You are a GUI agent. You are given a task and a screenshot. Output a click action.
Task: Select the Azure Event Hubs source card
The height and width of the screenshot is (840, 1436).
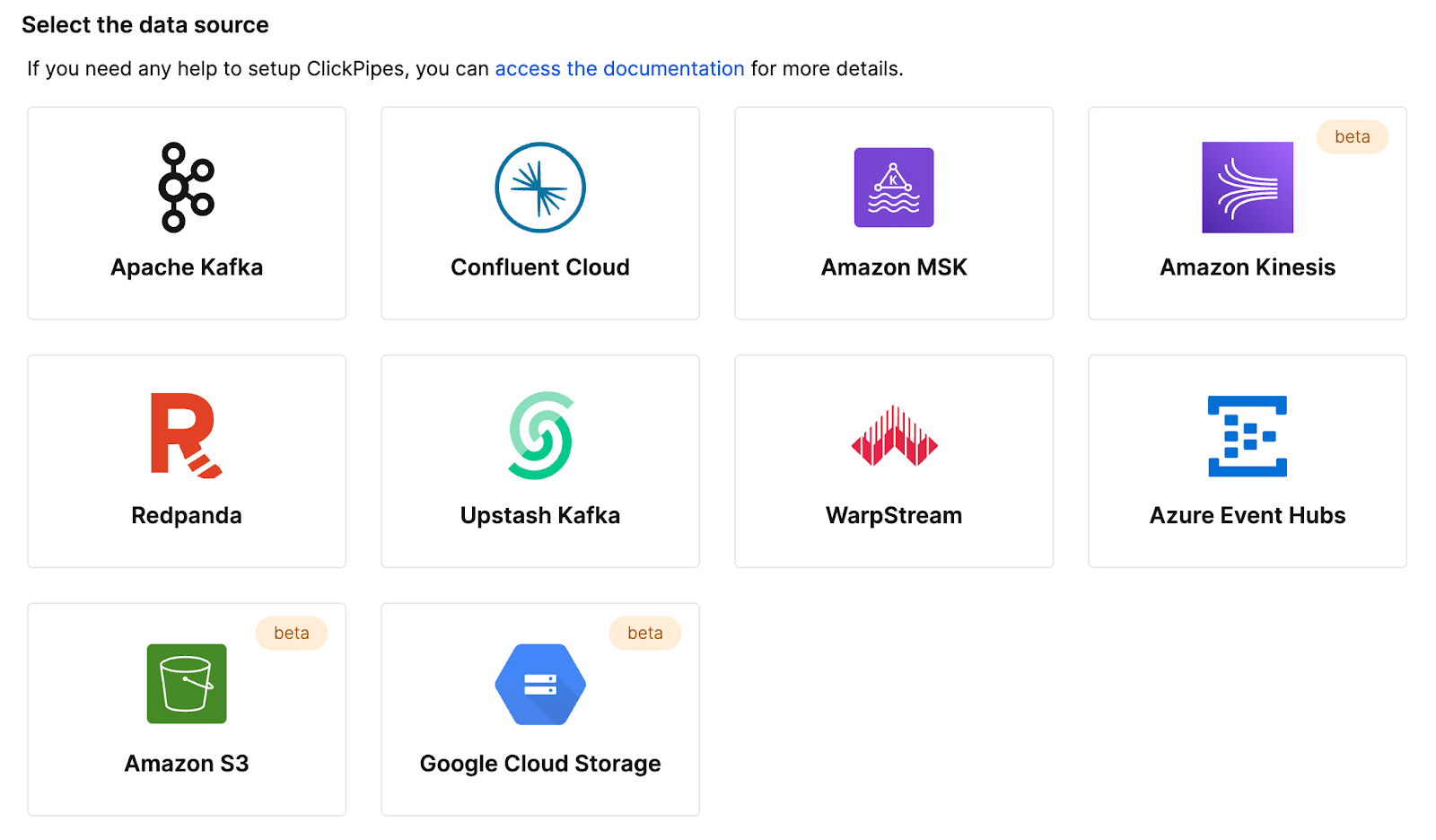pyautogui.click(x=1247, y=461)
